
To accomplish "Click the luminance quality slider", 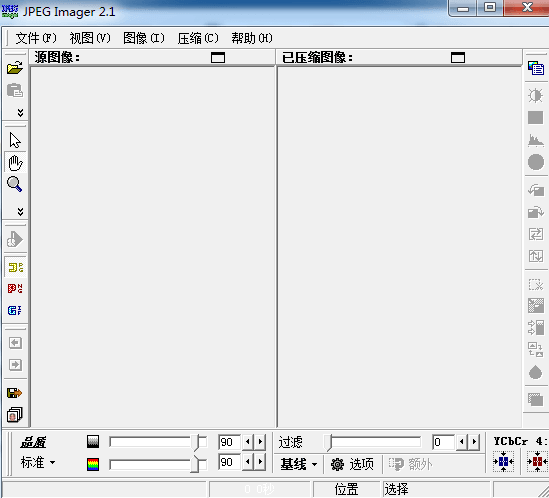I will [x=158, y=442].
